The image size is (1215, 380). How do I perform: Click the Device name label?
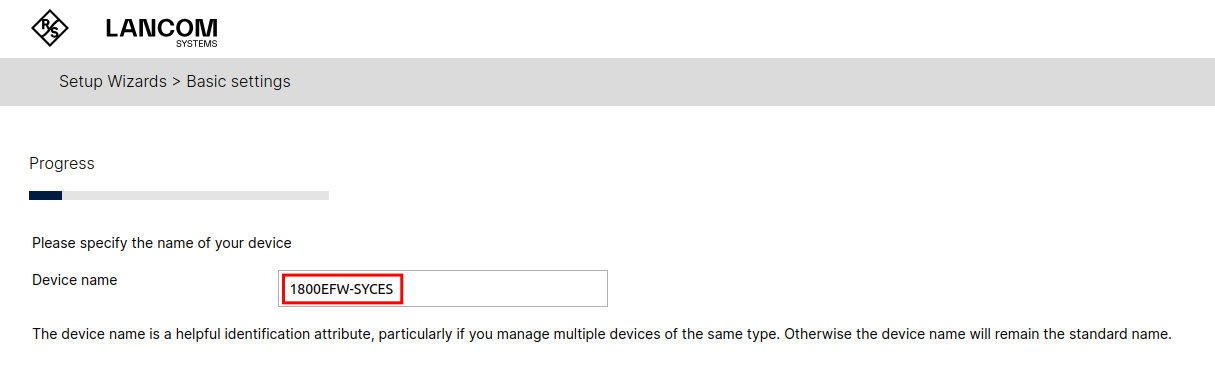click(x=74, y=280)
